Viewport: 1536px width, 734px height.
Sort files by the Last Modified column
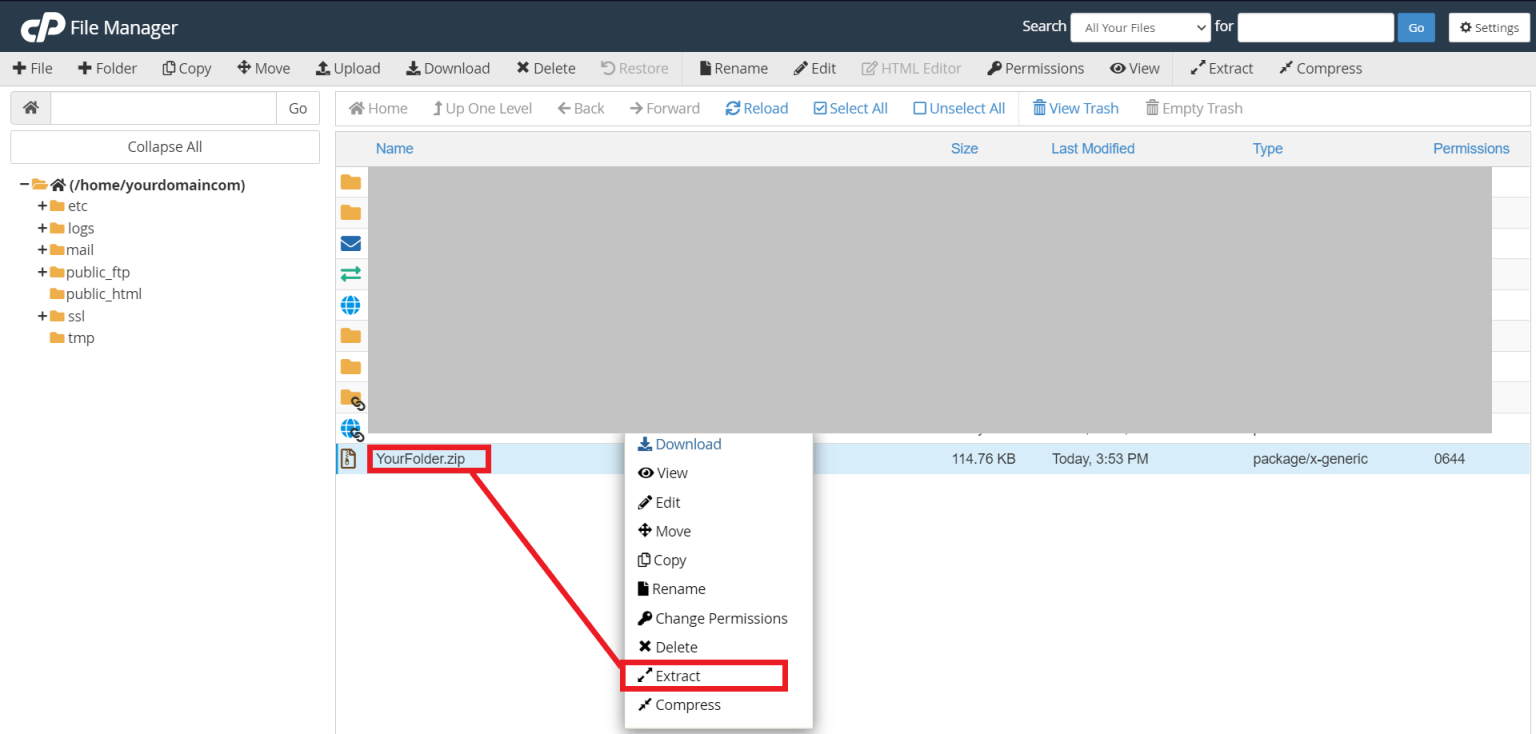tap(1092, 148)
